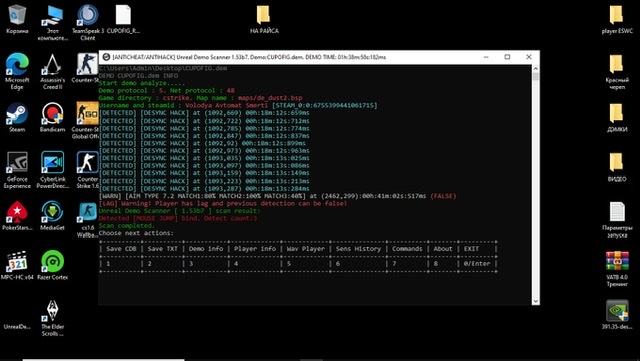Click the Player info option in console
This screenshot has height=361, width=640.
255,249
